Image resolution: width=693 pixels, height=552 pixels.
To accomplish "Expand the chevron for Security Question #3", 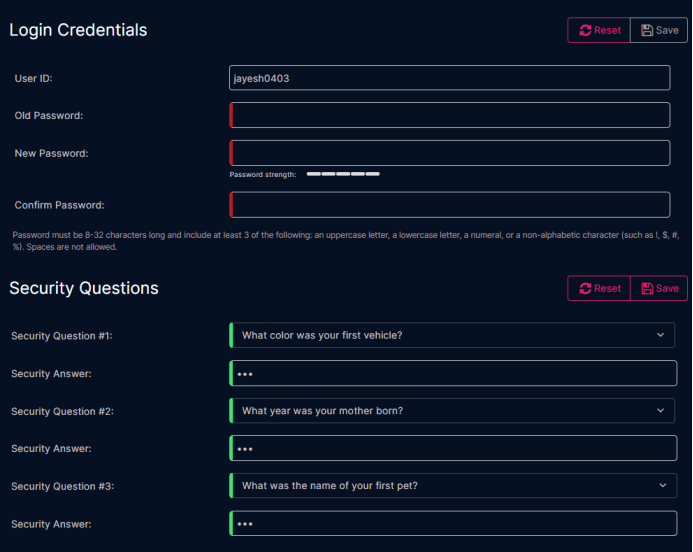I will (663, 485).
